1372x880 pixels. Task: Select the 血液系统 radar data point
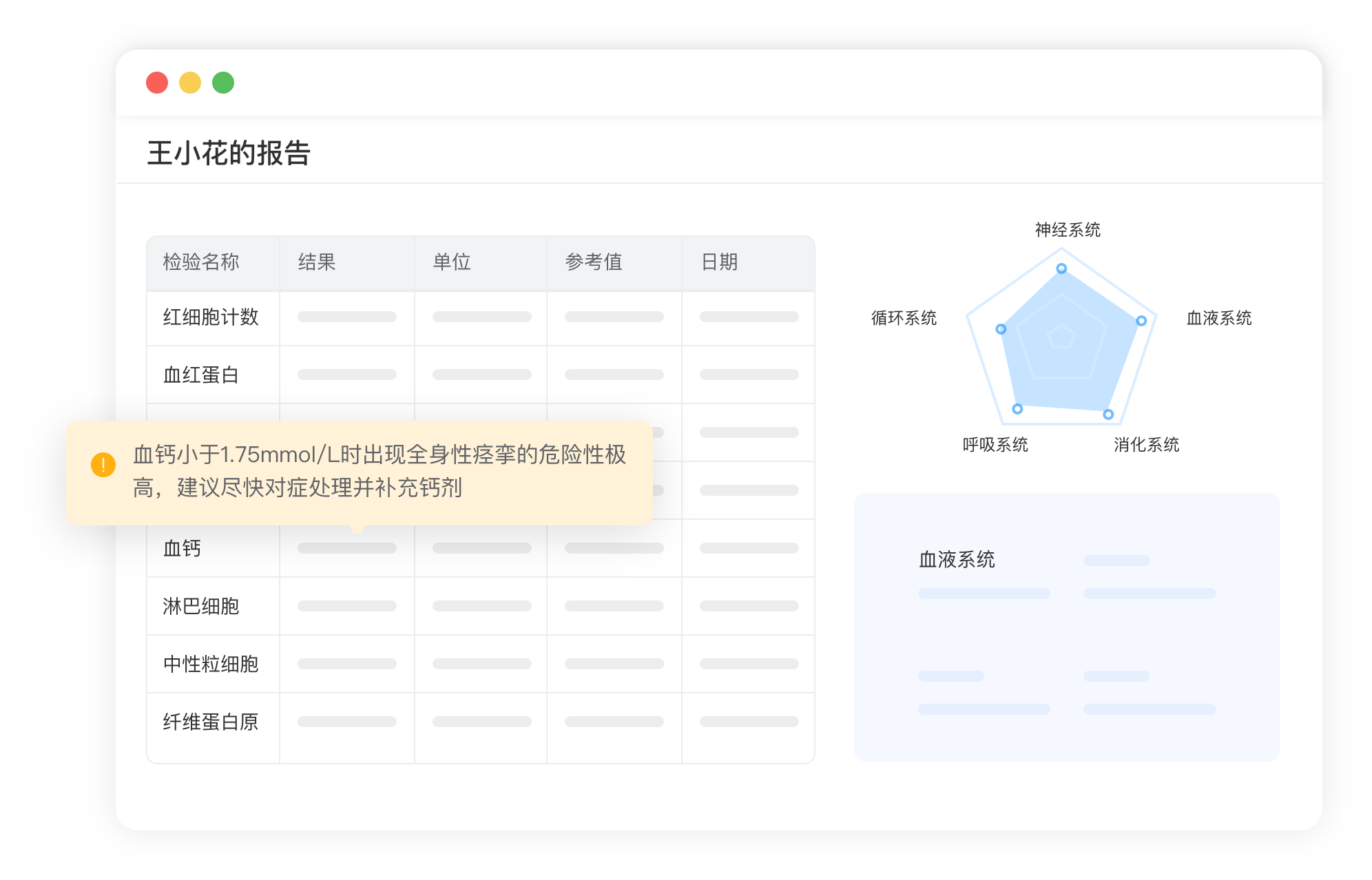click(x=1141, y=321)
